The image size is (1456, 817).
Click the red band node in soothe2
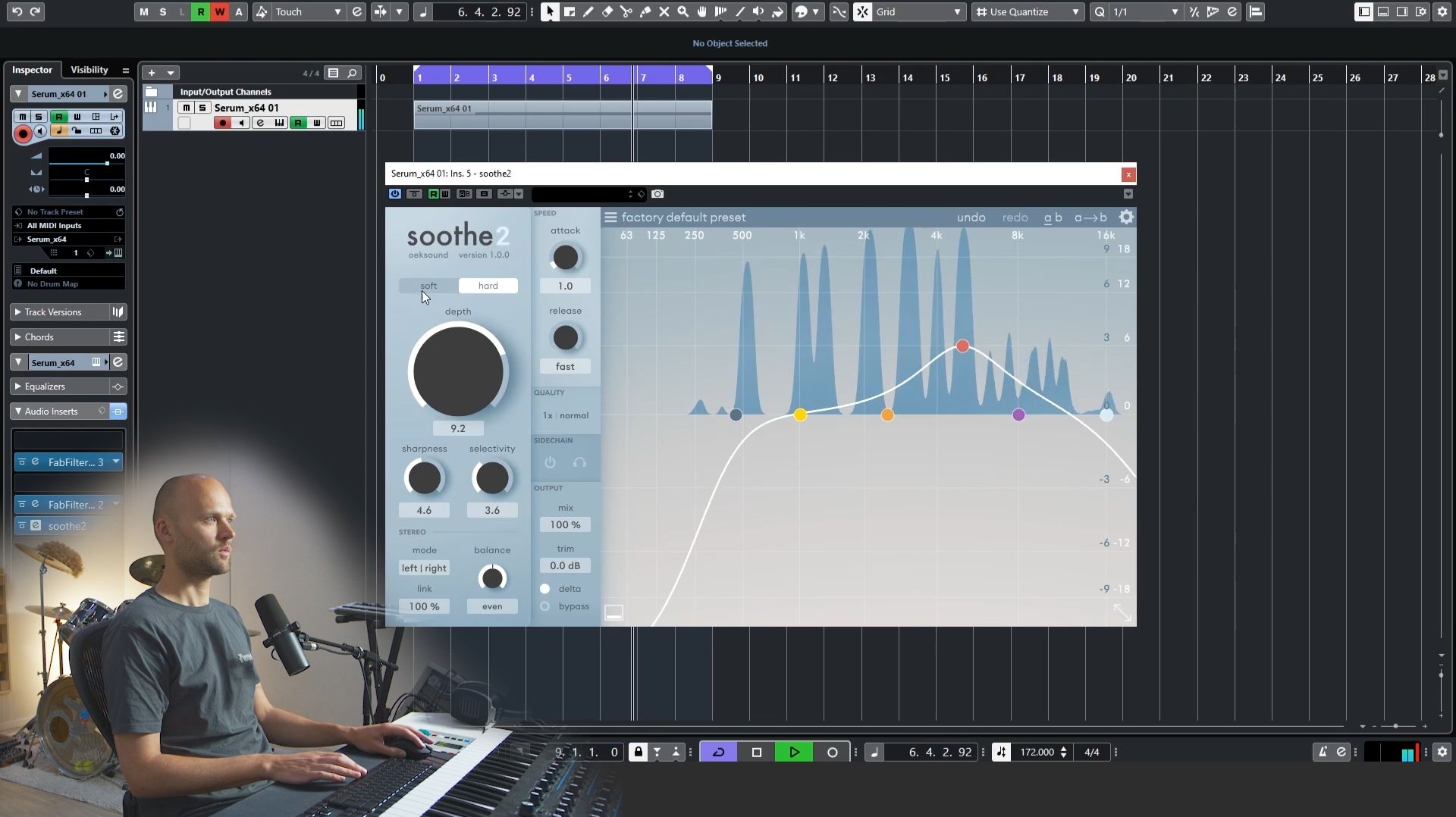point(962,346)
